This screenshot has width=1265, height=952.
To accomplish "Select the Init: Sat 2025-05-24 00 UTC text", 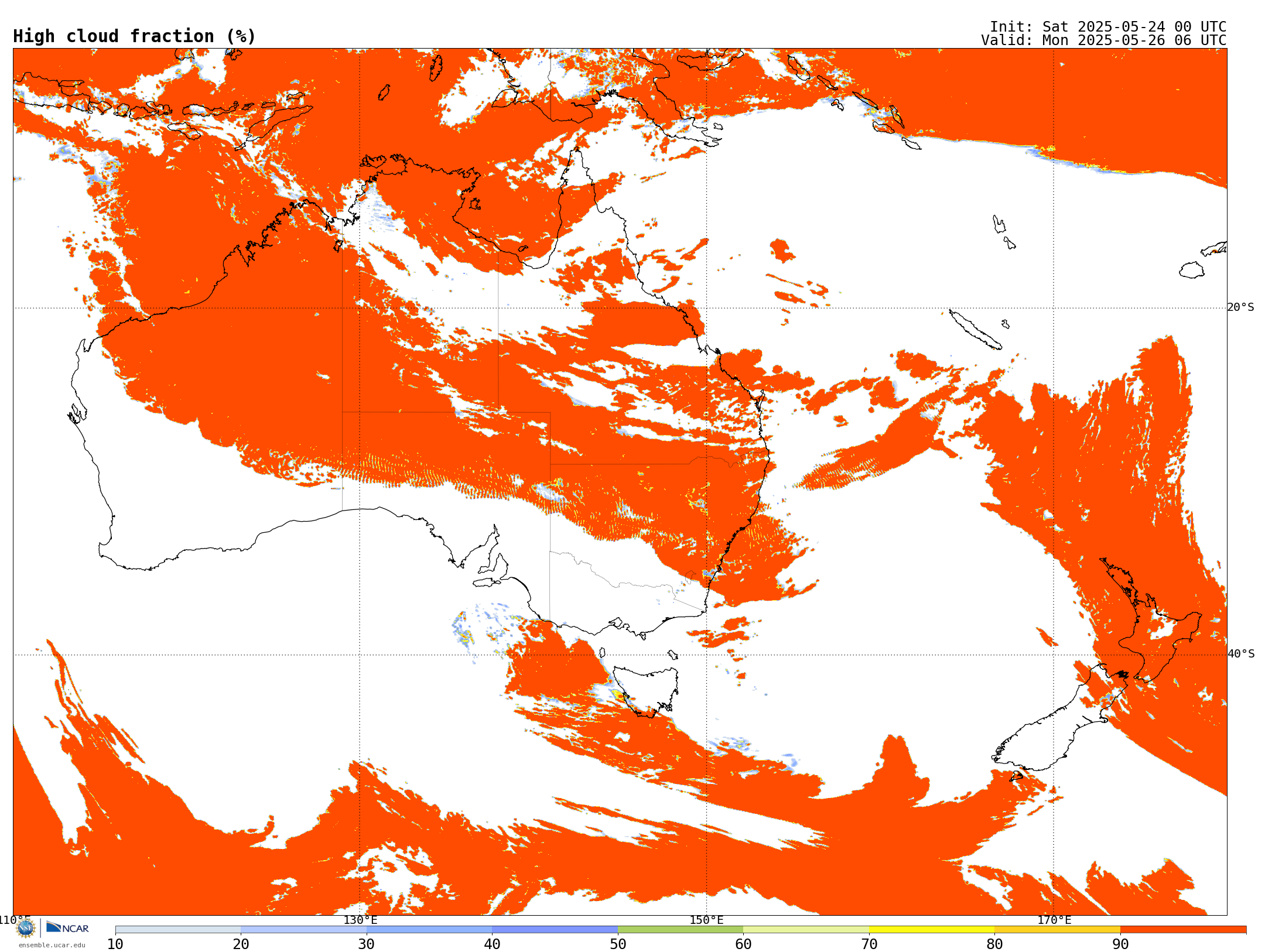I will click(1108, 27).
